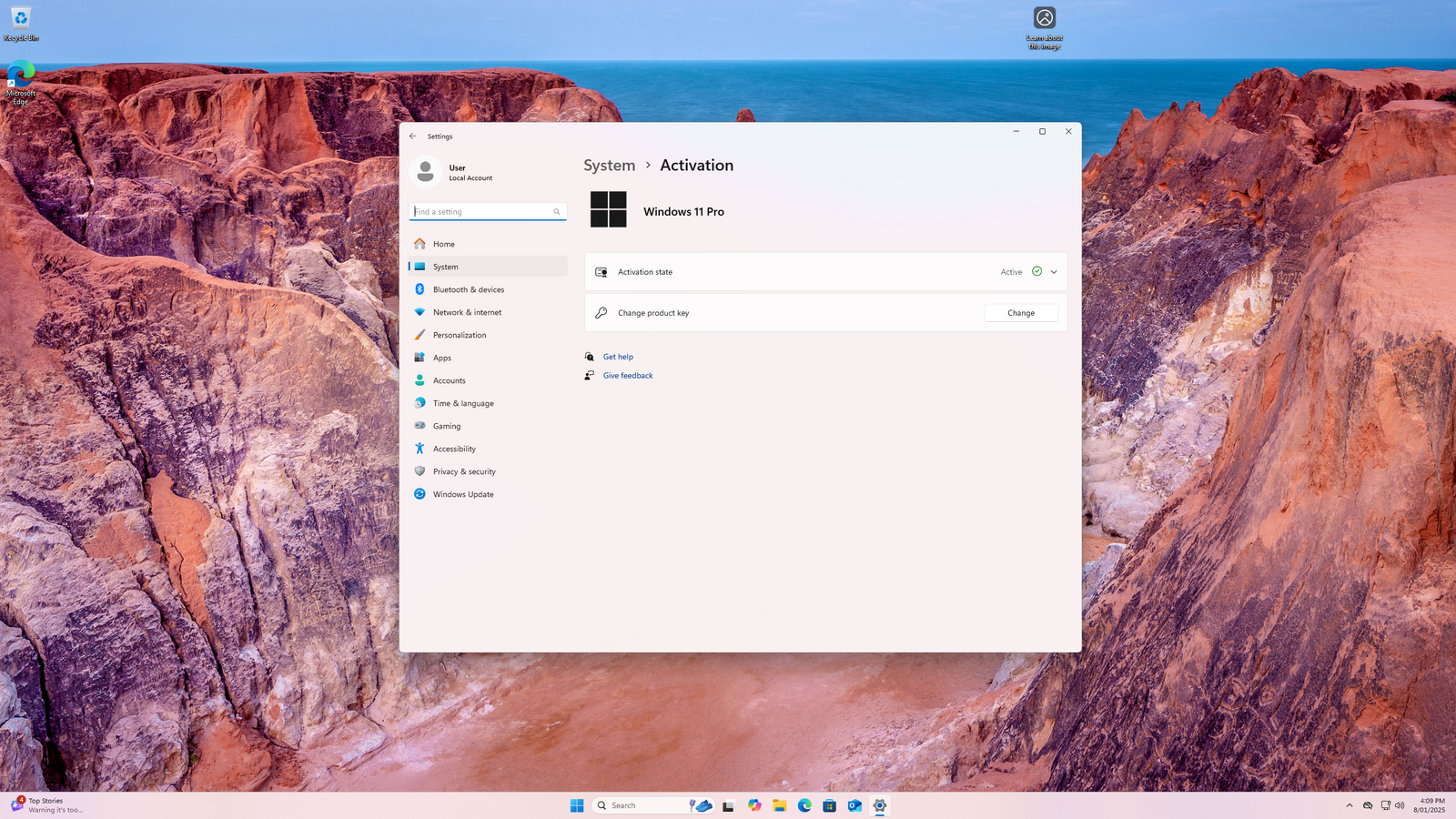Navigate to System breadcrumb link
Viewport: 1456px width, 819px height.
pos(610,165)
